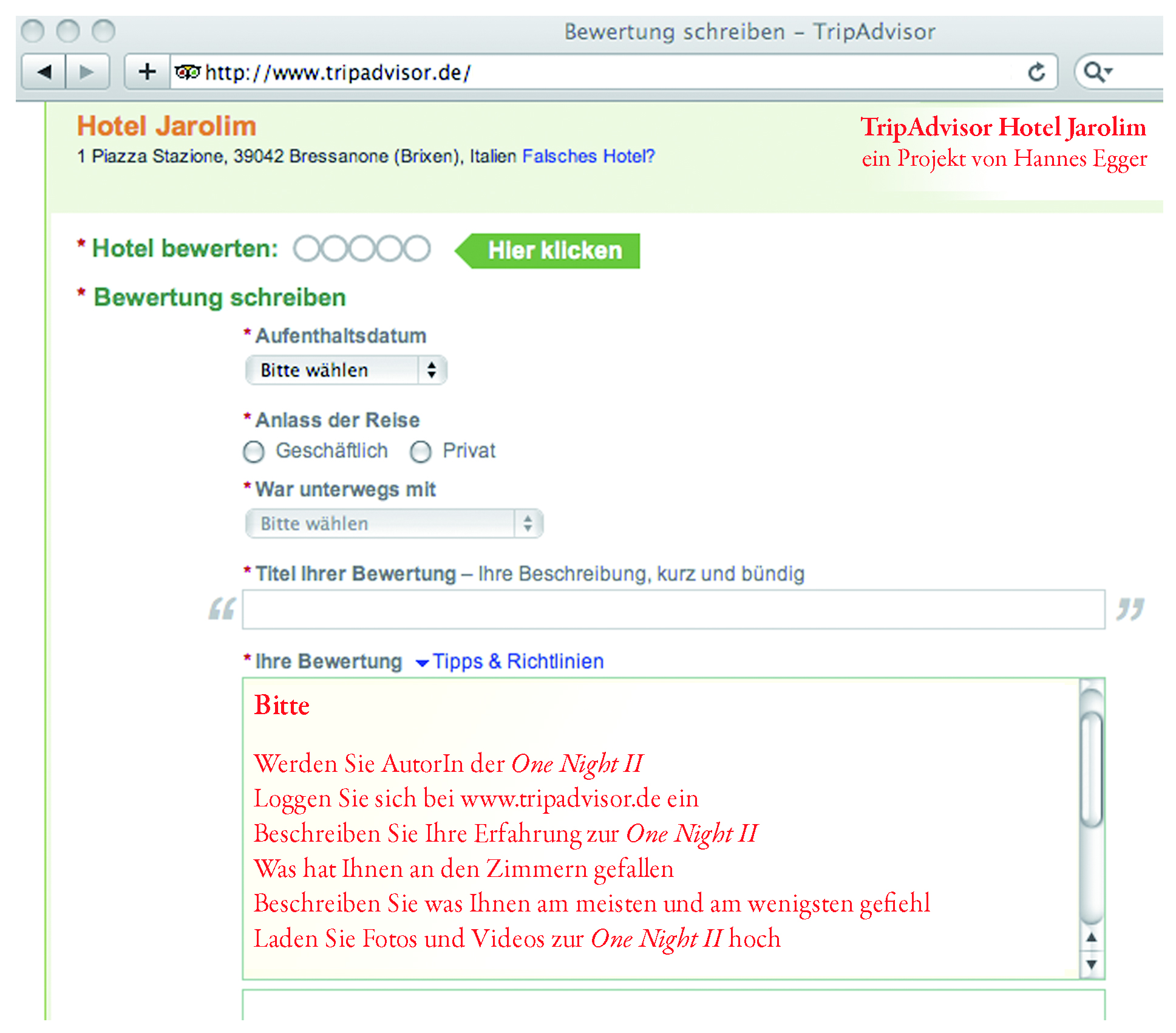1176x1033 pixels.
Task: Click the Hier klicken green button
Action: [x=549, y=251]
